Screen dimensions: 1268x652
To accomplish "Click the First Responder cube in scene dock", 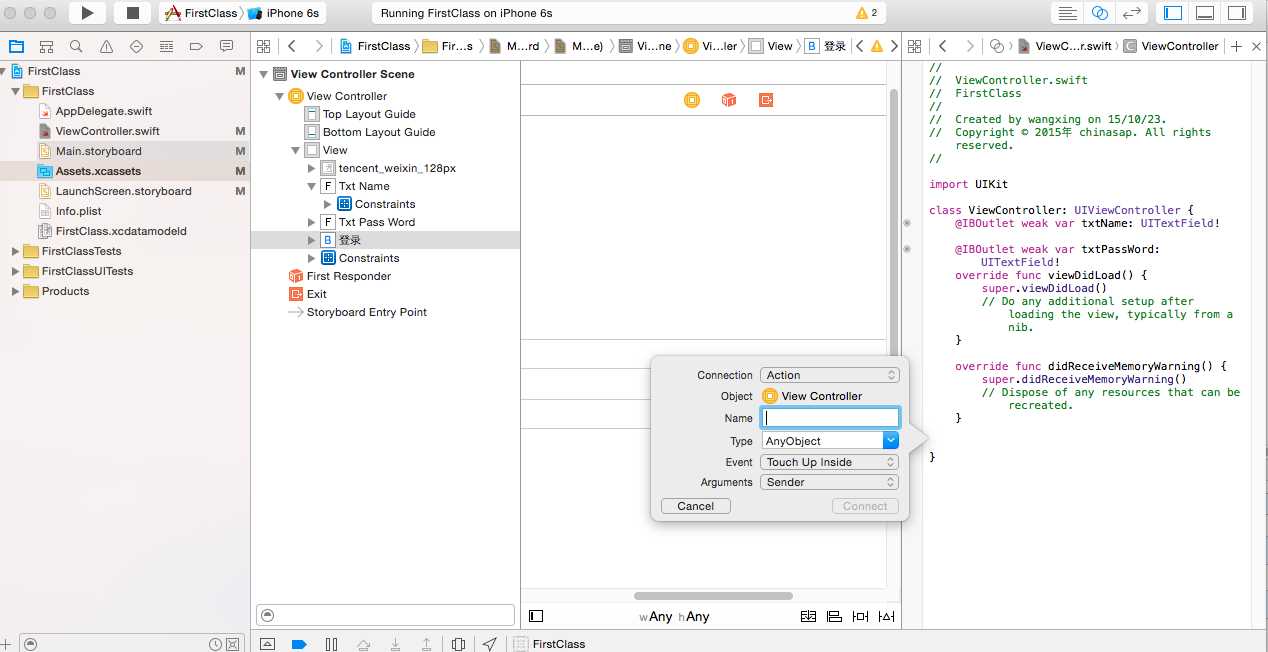I will [729, 100].
